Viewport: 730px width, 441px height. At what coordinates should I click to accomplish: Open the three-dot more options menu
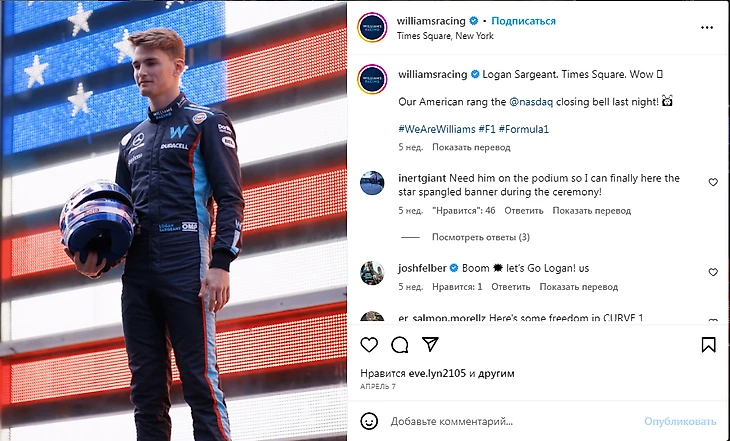coord(707,27)
